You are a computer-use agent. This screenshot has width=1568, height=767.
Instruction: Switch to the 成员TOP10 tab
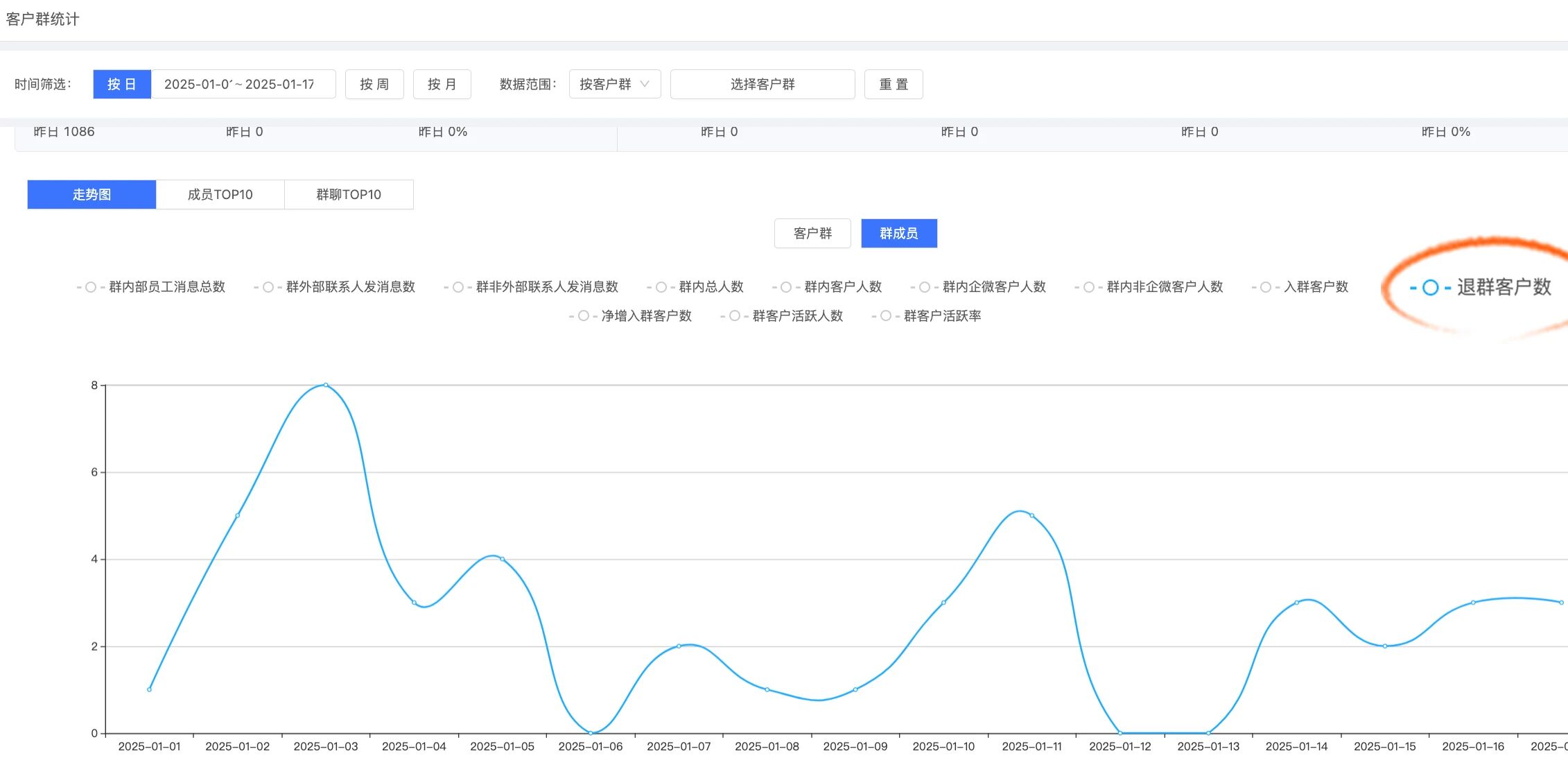click(220, 195)
